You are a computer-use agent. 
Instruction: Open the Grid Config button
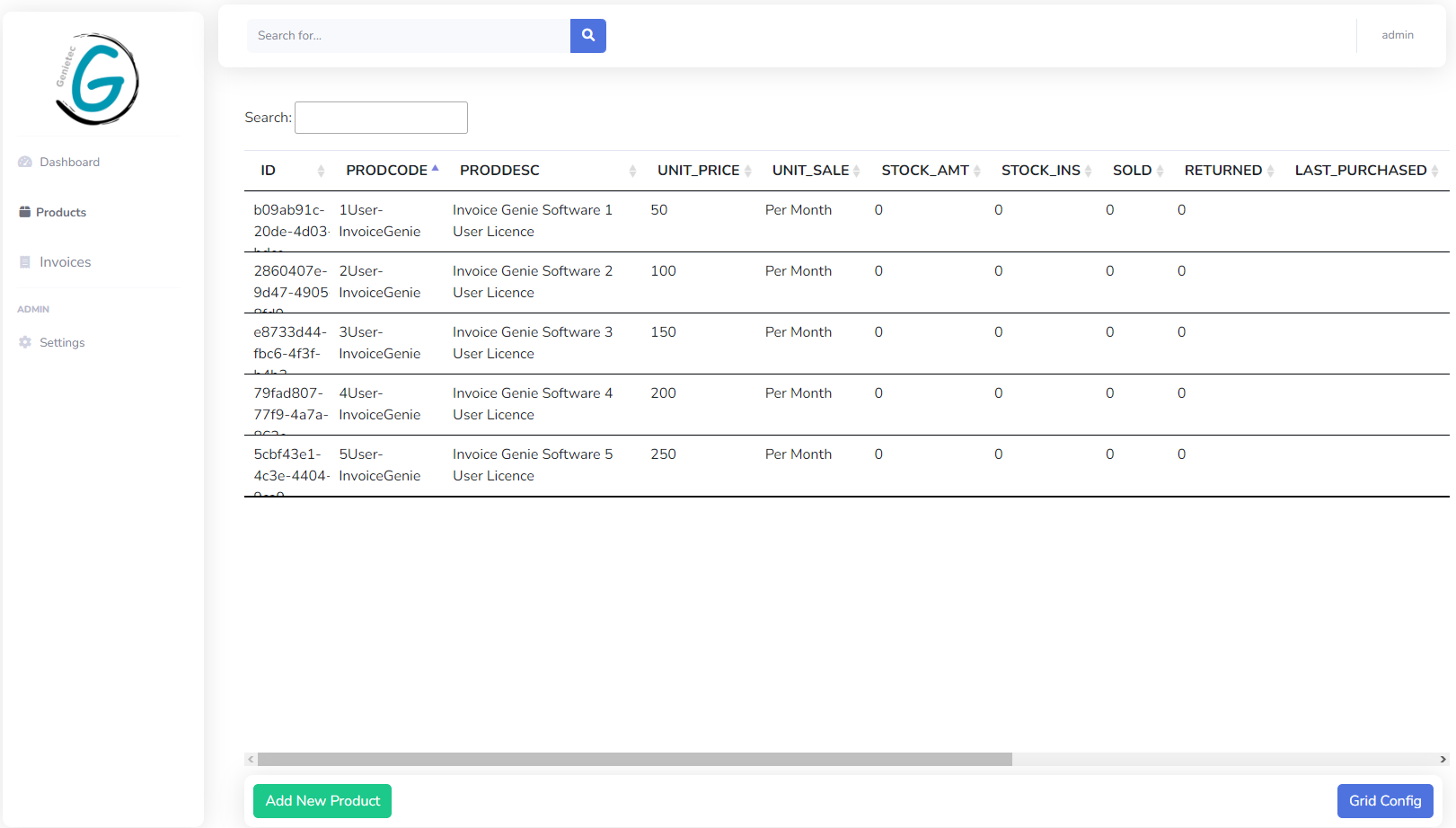pyautogui.click(x=1385, y=801)
